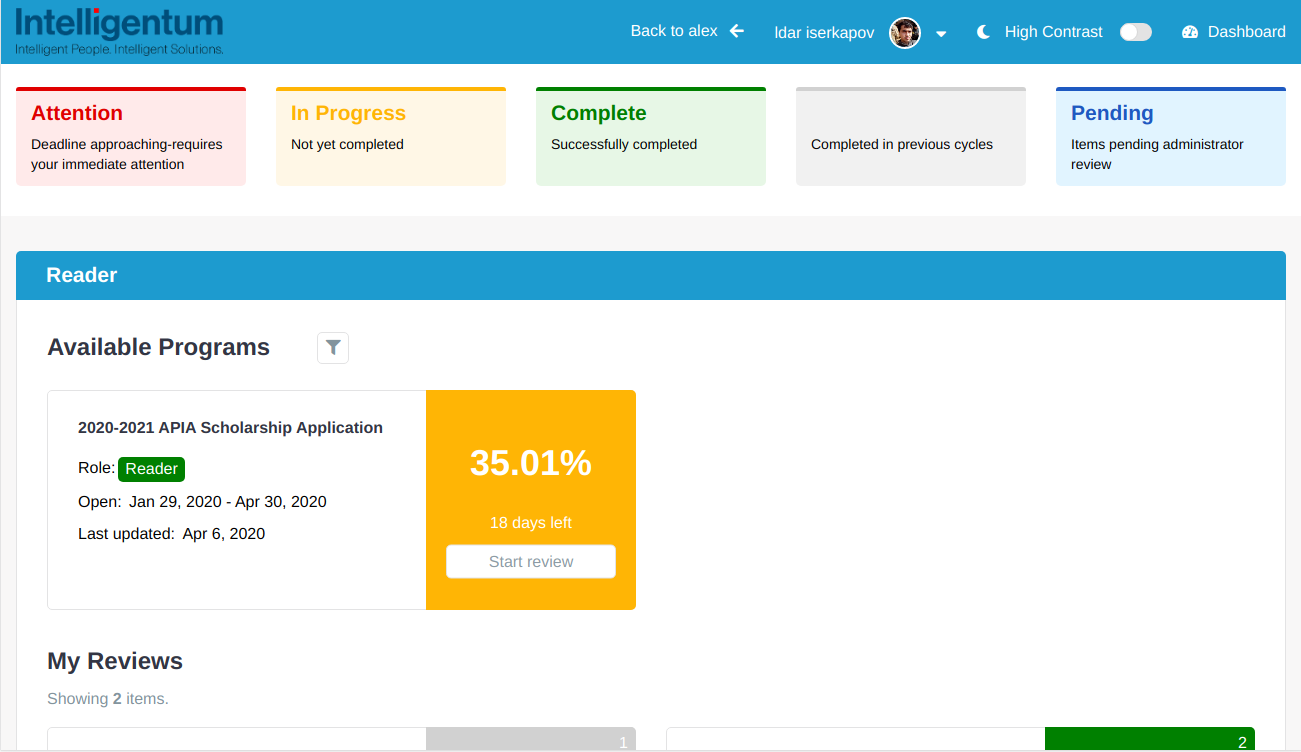Click the moon High Contrast icon

pyautogui.click(x=984, y=32)
